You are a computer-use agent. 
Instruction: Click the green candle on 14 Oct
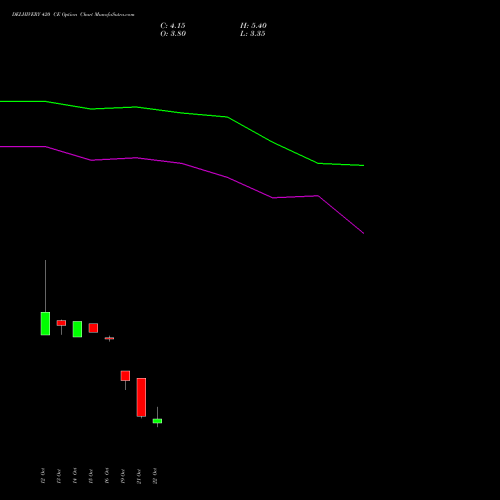click(x=77, y=329)
